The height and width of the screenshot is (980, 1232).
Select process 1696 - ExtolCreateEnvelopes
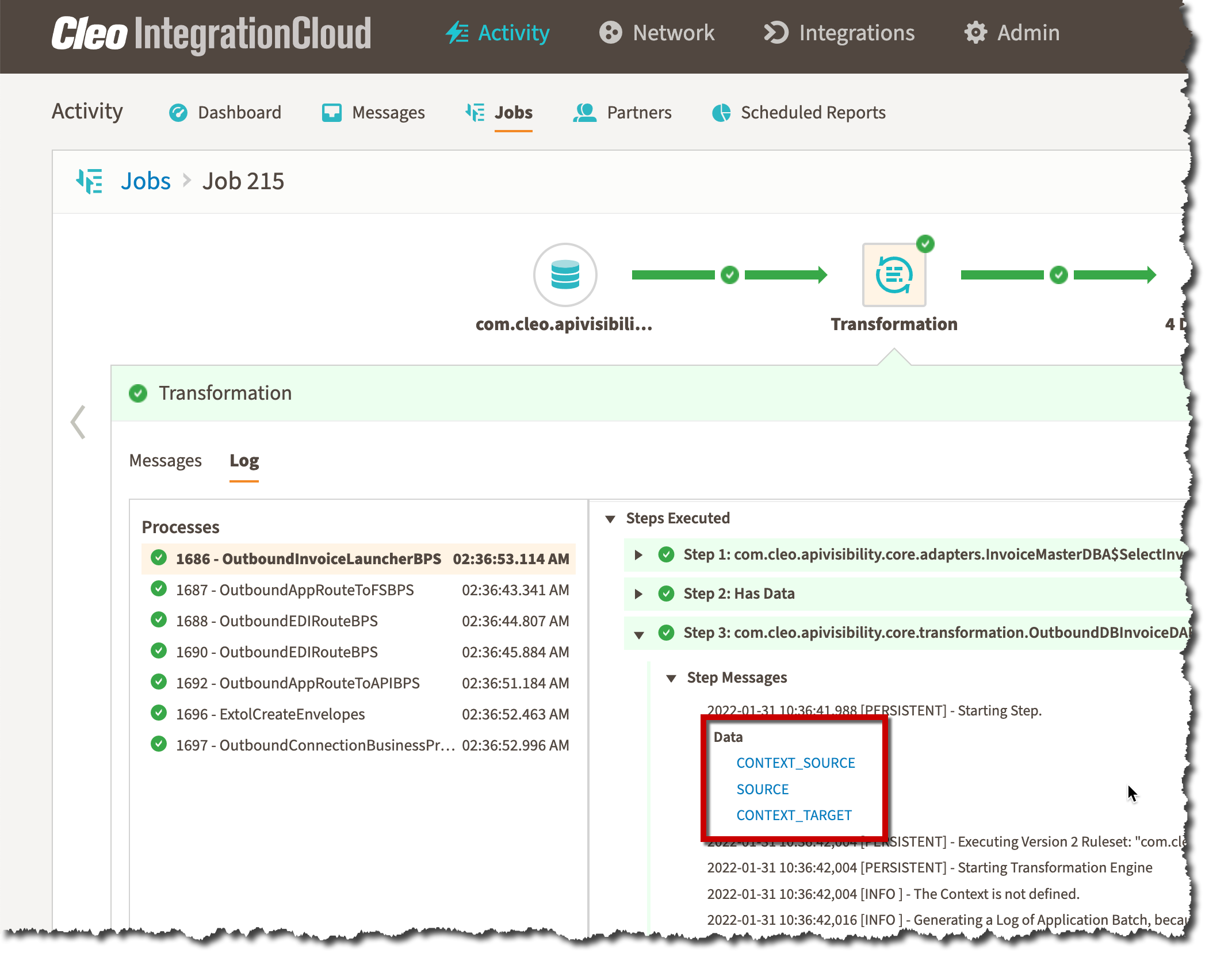(x=358, y=714)
